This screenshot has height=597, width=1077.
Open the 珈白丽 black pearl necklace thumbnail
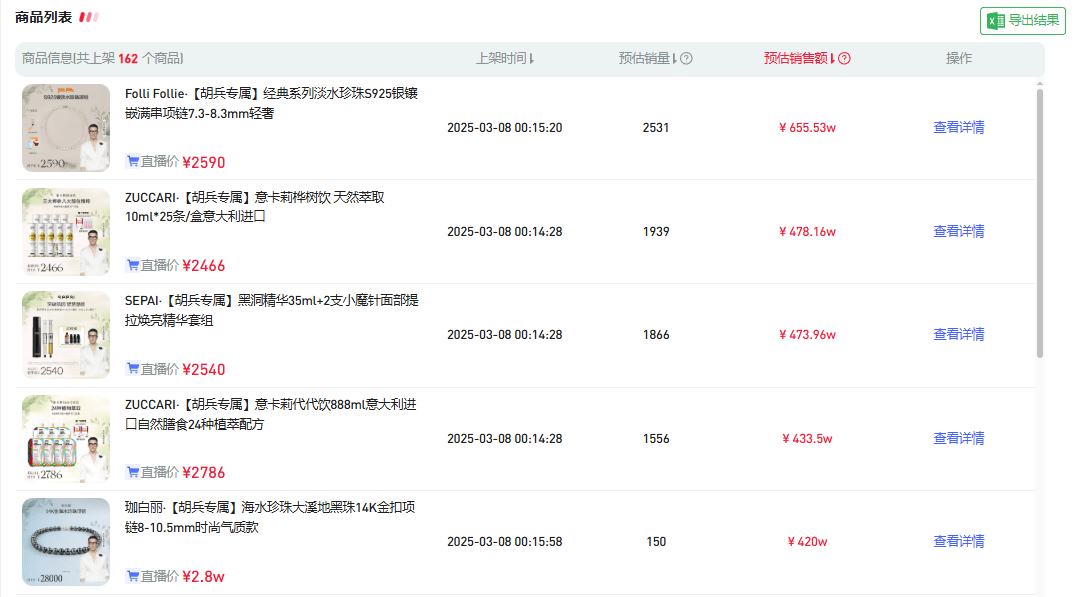66,542
